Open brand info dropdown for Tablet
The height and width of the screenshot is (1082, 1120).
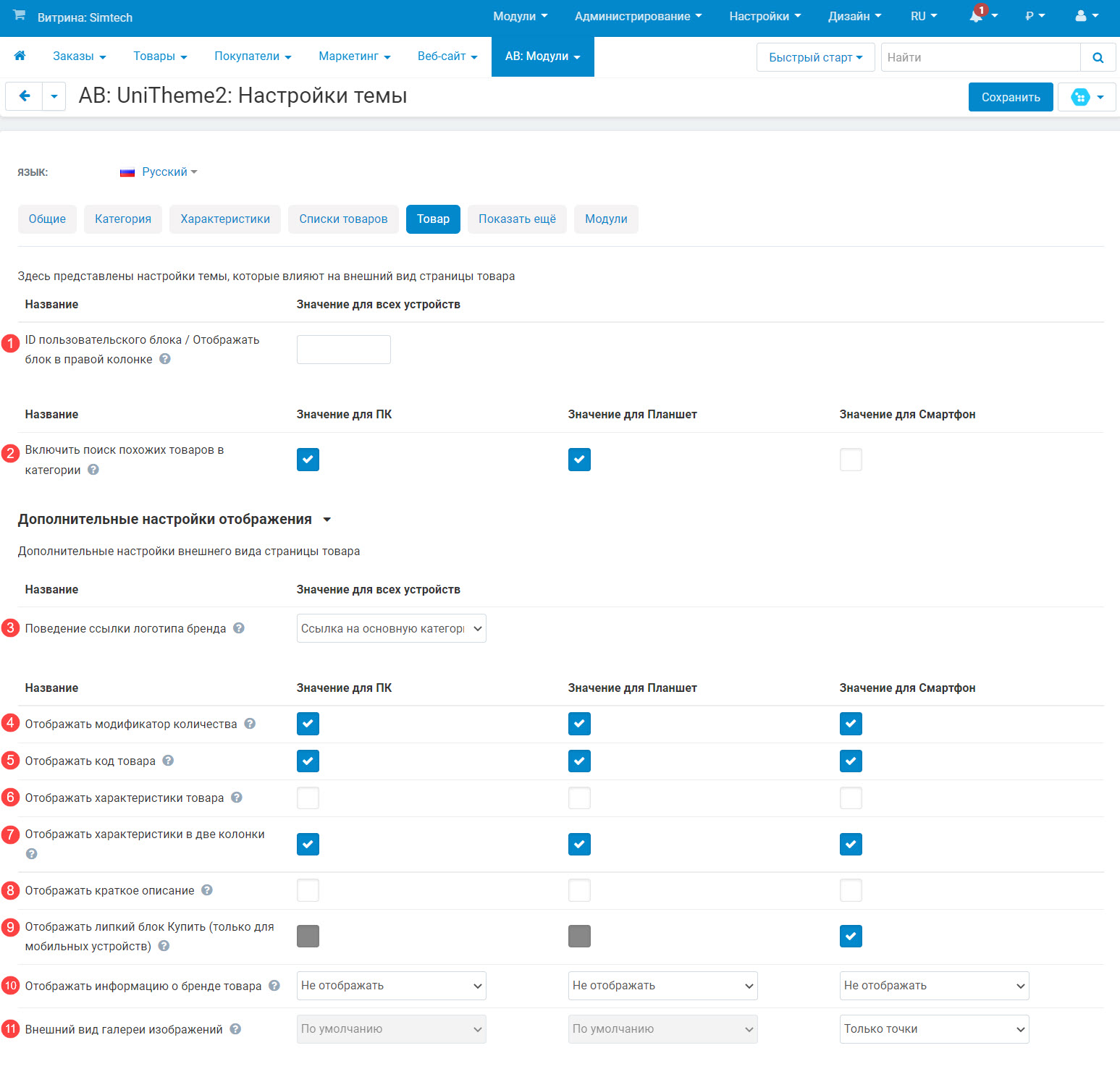[663, 986]
